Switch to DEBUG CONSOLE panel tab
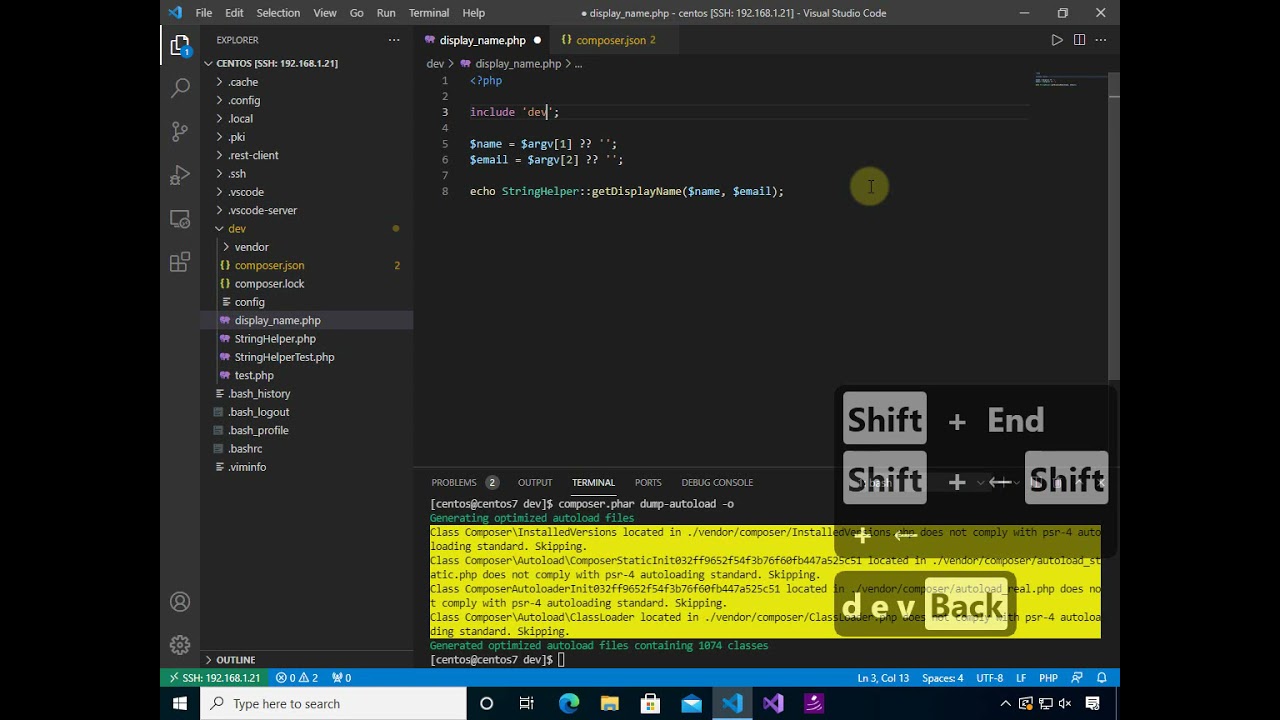Image resolution: width=1280 pixels, height=720 pixels. coord(717,482)
